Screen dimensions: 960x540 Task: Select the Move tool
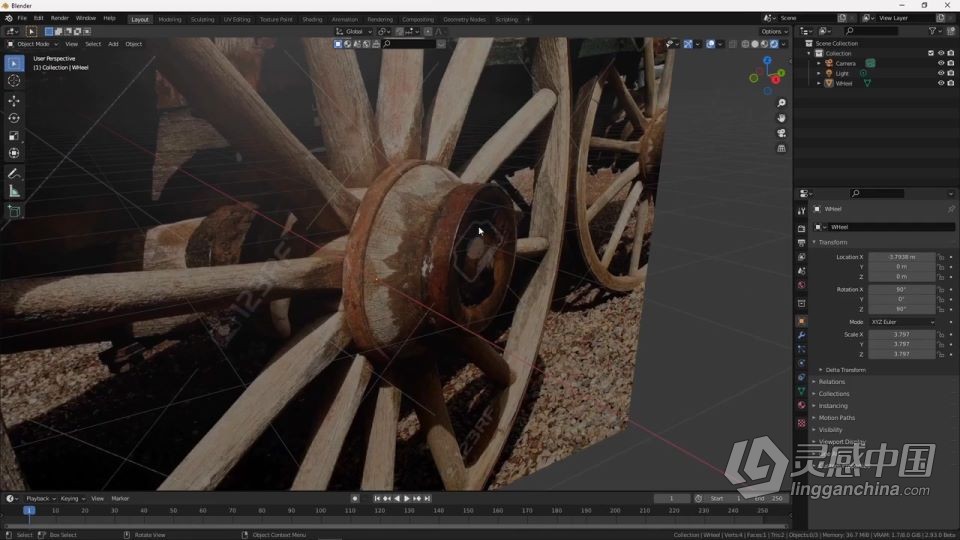pyautogui.click(x=14, y=101)
